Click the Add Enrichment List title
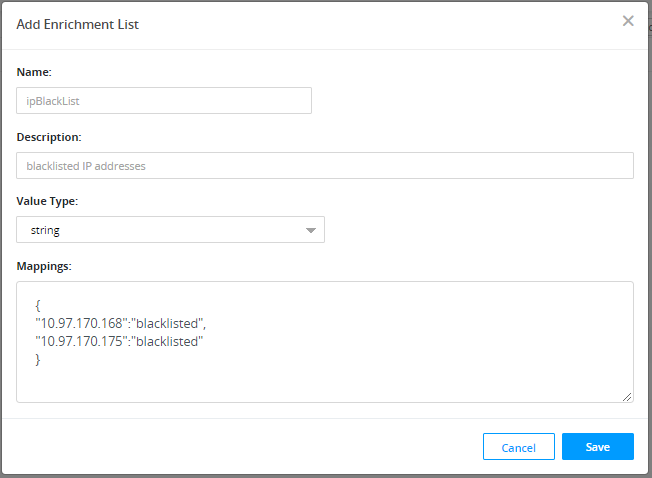The height and width of the screenshot is (478, 652). (x=78, y=24)
